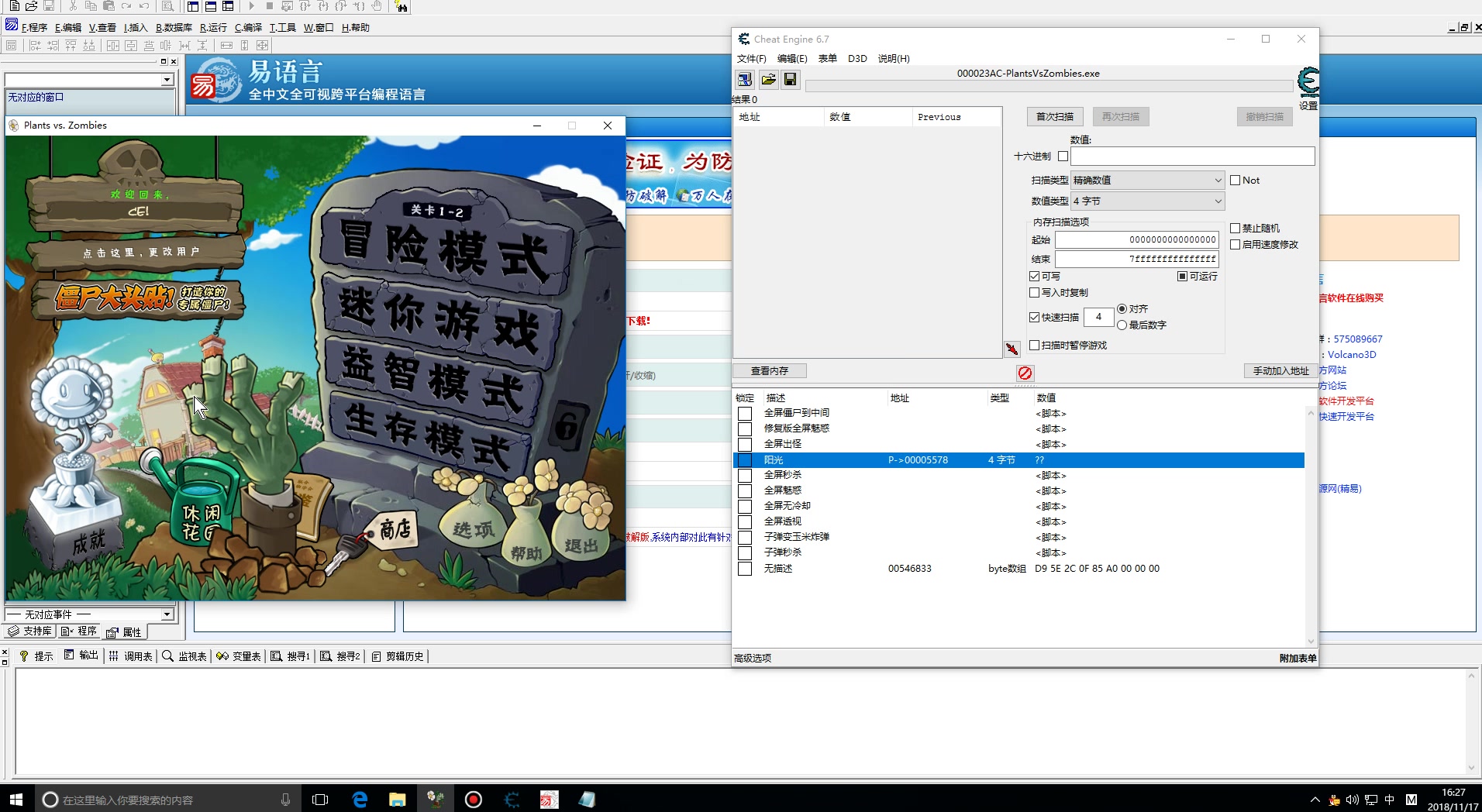Toggle 十六进制 hex checkbox
The width and height of the screenshot is (1482, 812).
pos(1063,157)
